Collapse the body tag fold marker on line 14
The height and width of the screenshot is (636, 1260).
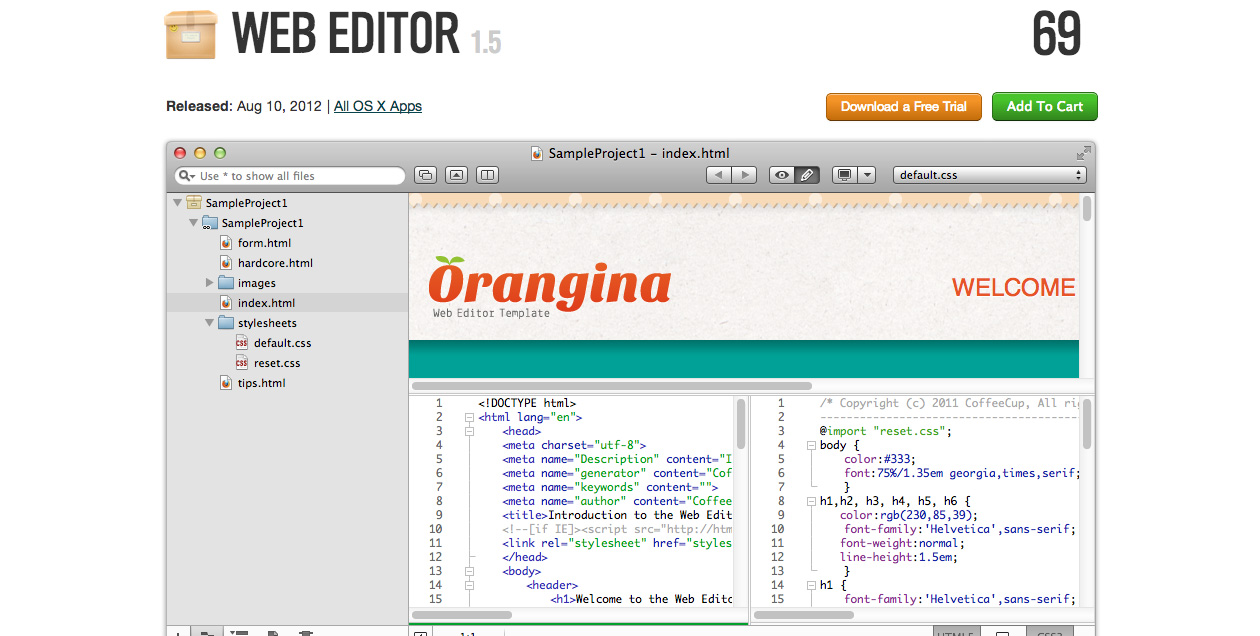(468, 586)
